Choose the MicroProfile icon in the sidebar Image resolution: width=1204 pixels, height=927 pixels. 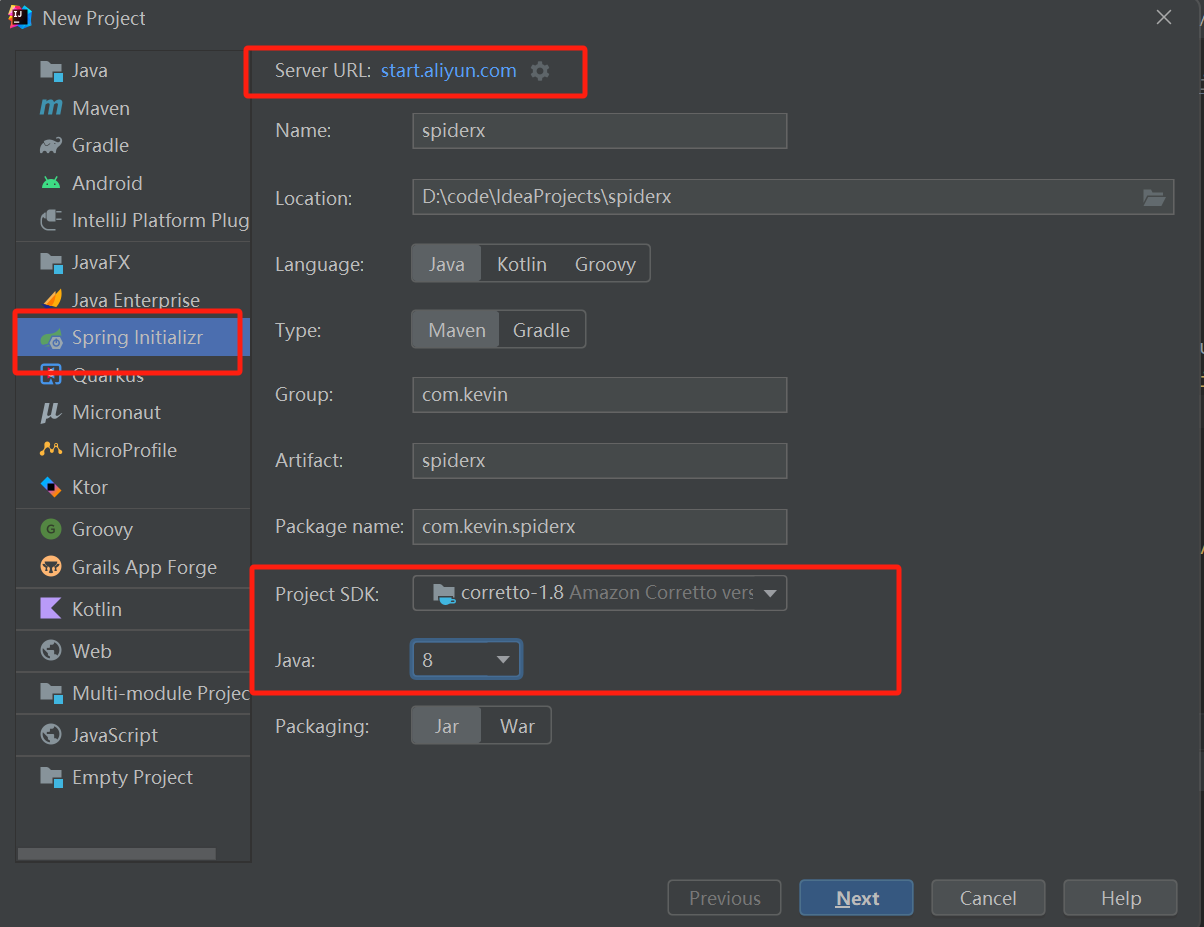point(51,450)
